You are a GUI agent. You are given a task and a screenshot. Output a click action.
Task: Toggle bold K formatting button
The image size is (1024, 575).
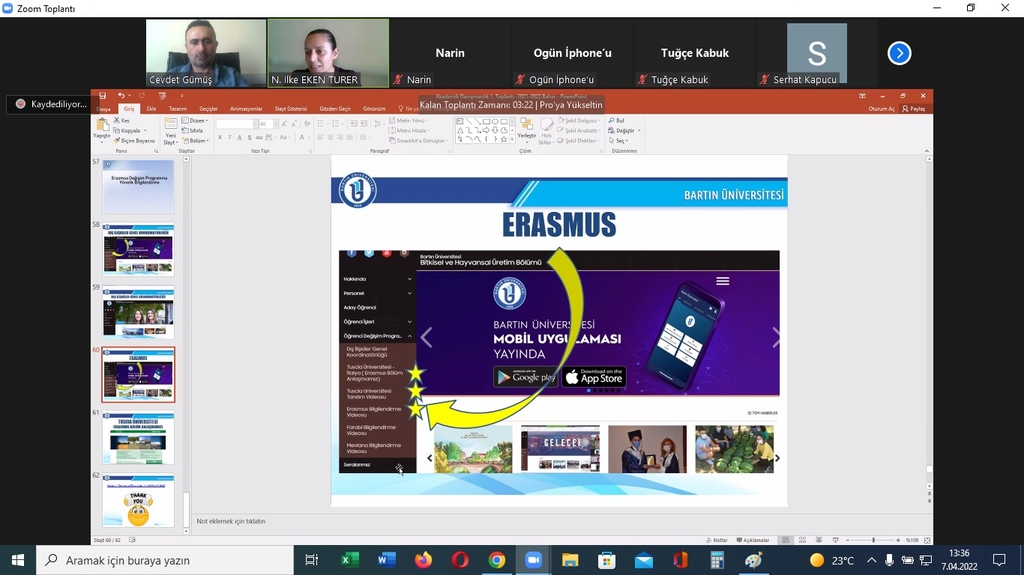tap(220, 137)
